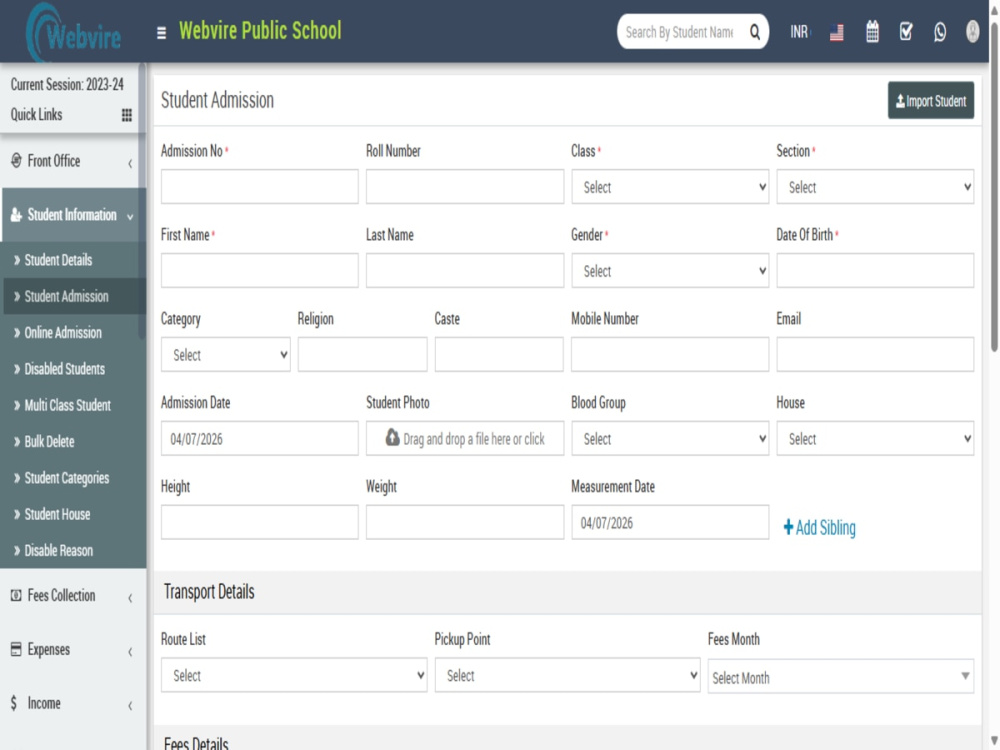Open the user profile avatar

[x=972, y=31]
